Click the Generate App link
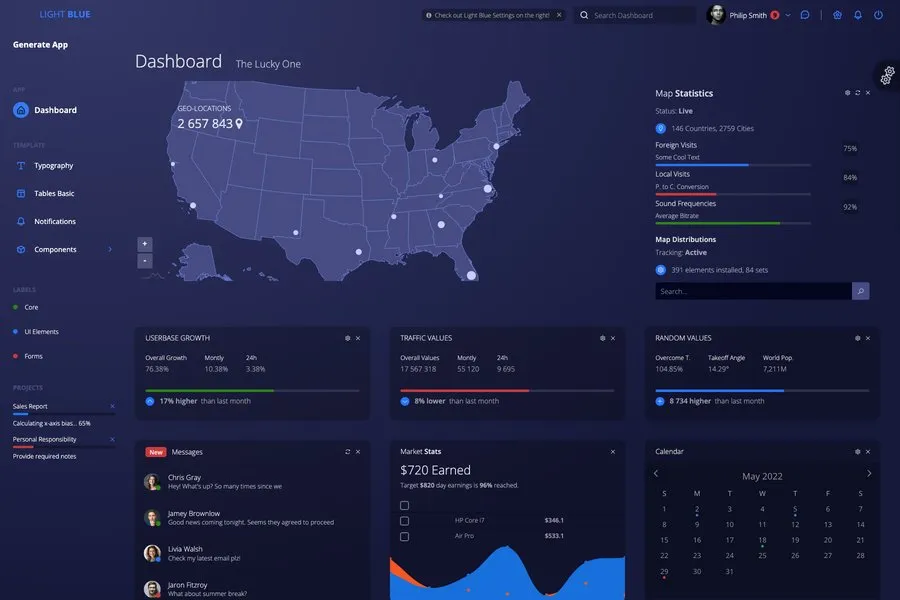900x600 pixels. pos(40,45)
